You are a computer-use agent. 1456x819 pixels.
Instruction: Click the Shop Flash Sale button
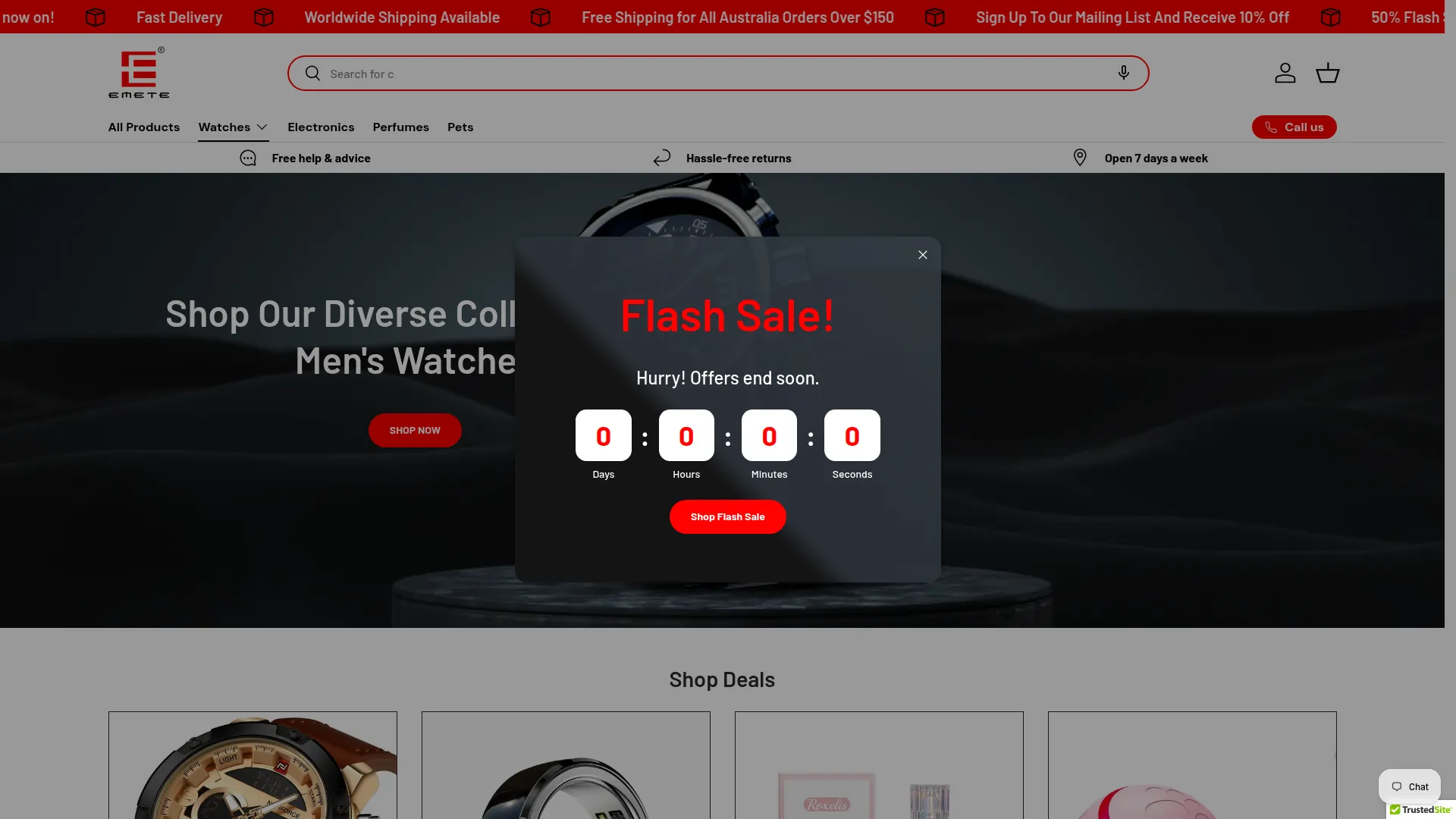[x=727, y=516]
